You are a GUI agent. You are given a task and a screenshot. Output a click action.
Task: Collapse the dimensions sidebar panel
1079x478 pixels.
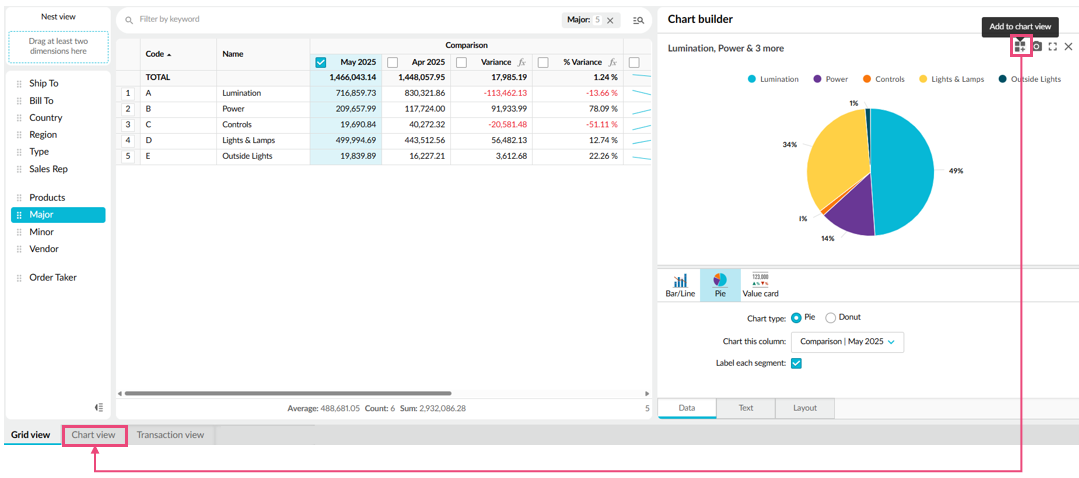tap(99, 407)
